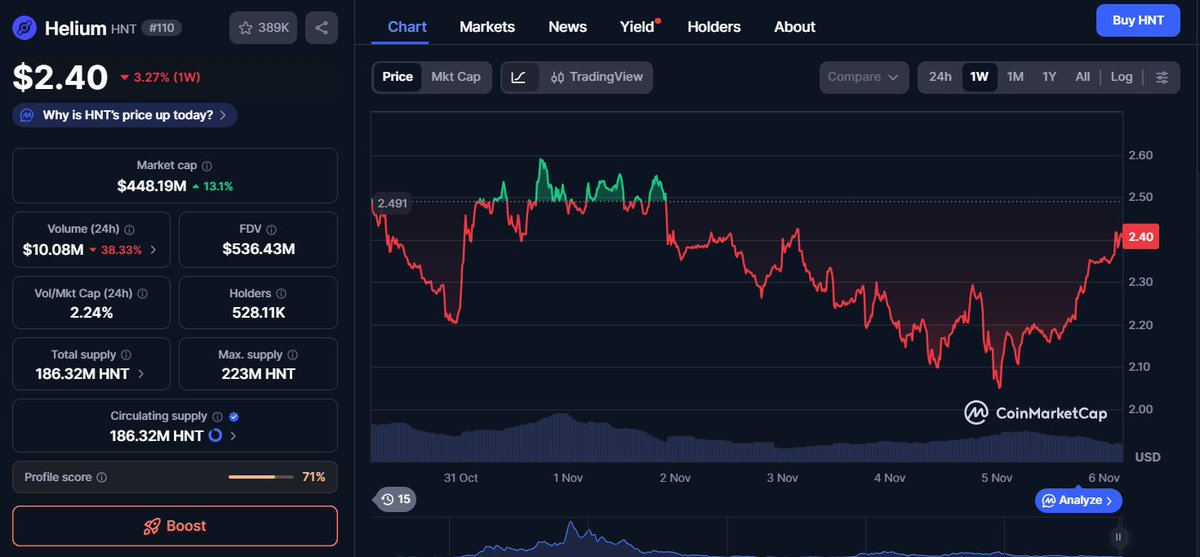Open the Compare dropdown
The width and height of the screenshot is (1200, 557).
pos(864,77)
